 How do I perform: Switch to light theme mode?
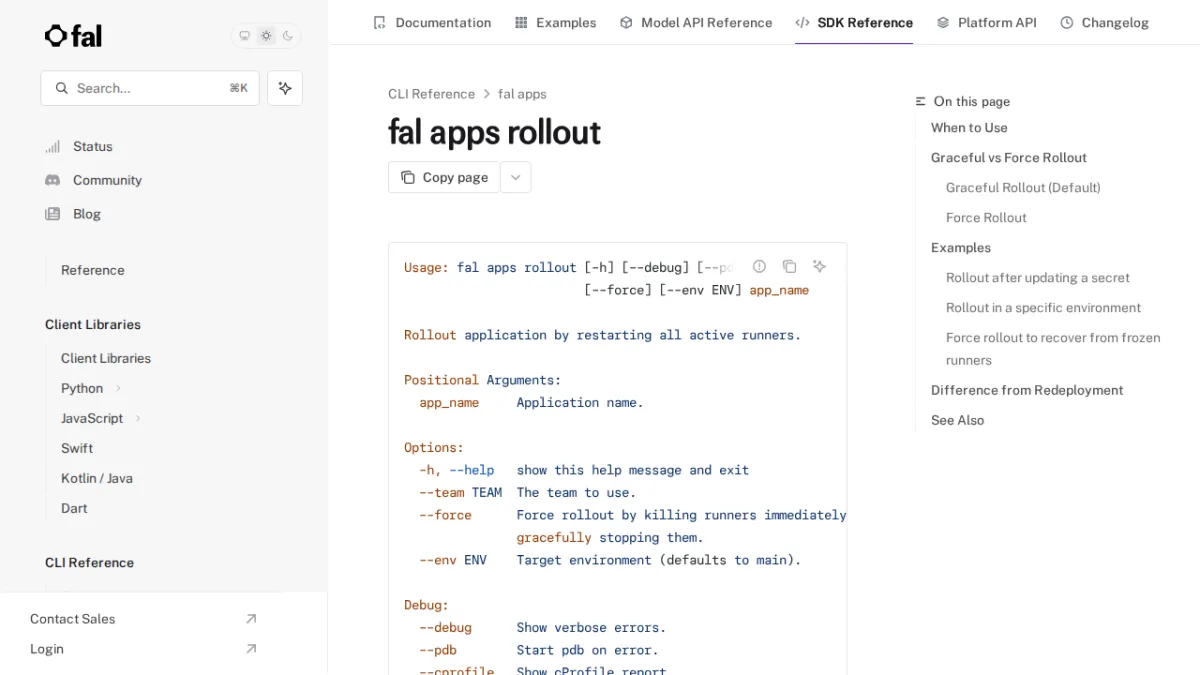pyautogui.click(x=266, y=36)
